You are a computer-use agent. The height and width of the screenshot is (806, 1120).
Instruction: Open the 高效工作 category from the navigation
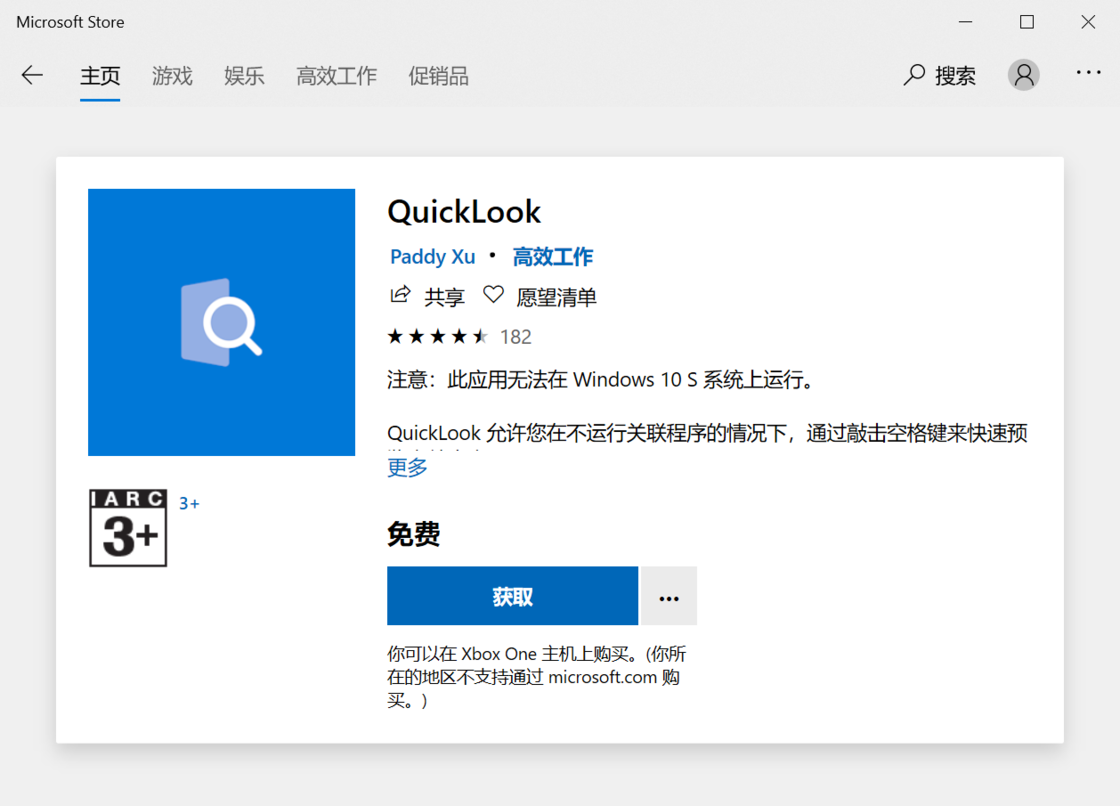(336, 75)
